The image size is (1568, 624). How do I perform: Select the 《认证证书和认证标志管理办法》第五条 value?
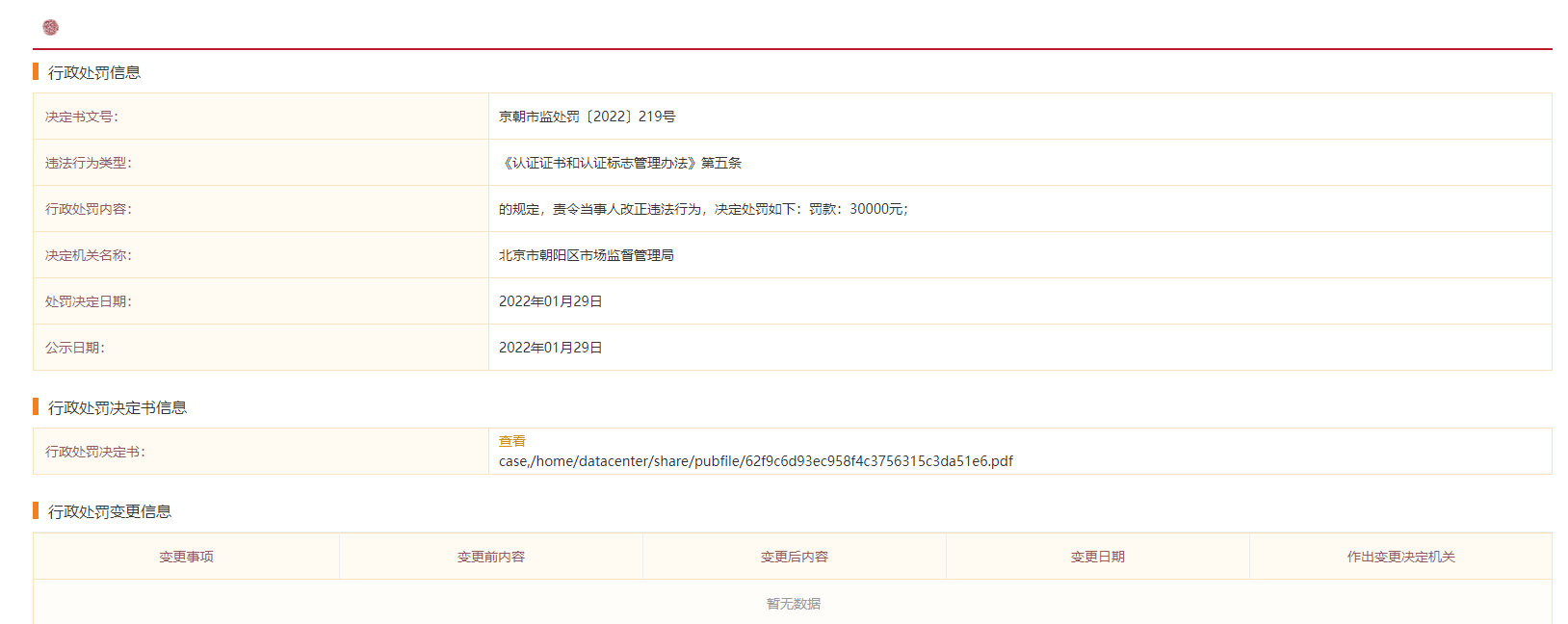pos(620,163)
